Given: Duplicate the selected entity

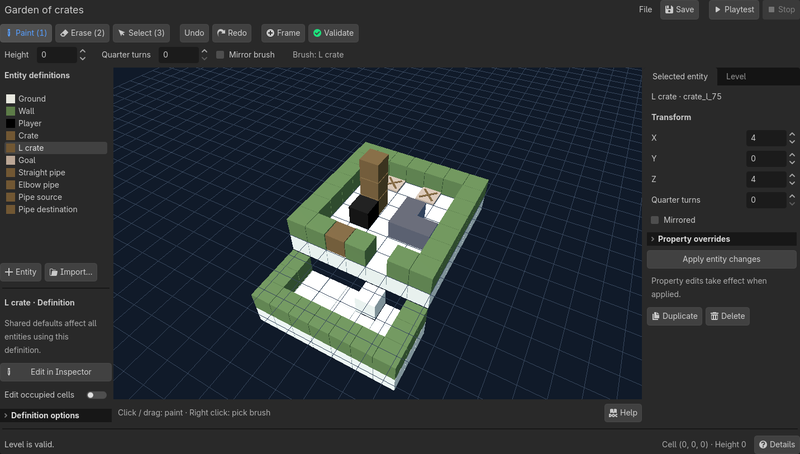Looking at the screenshot, I should 674,316.
